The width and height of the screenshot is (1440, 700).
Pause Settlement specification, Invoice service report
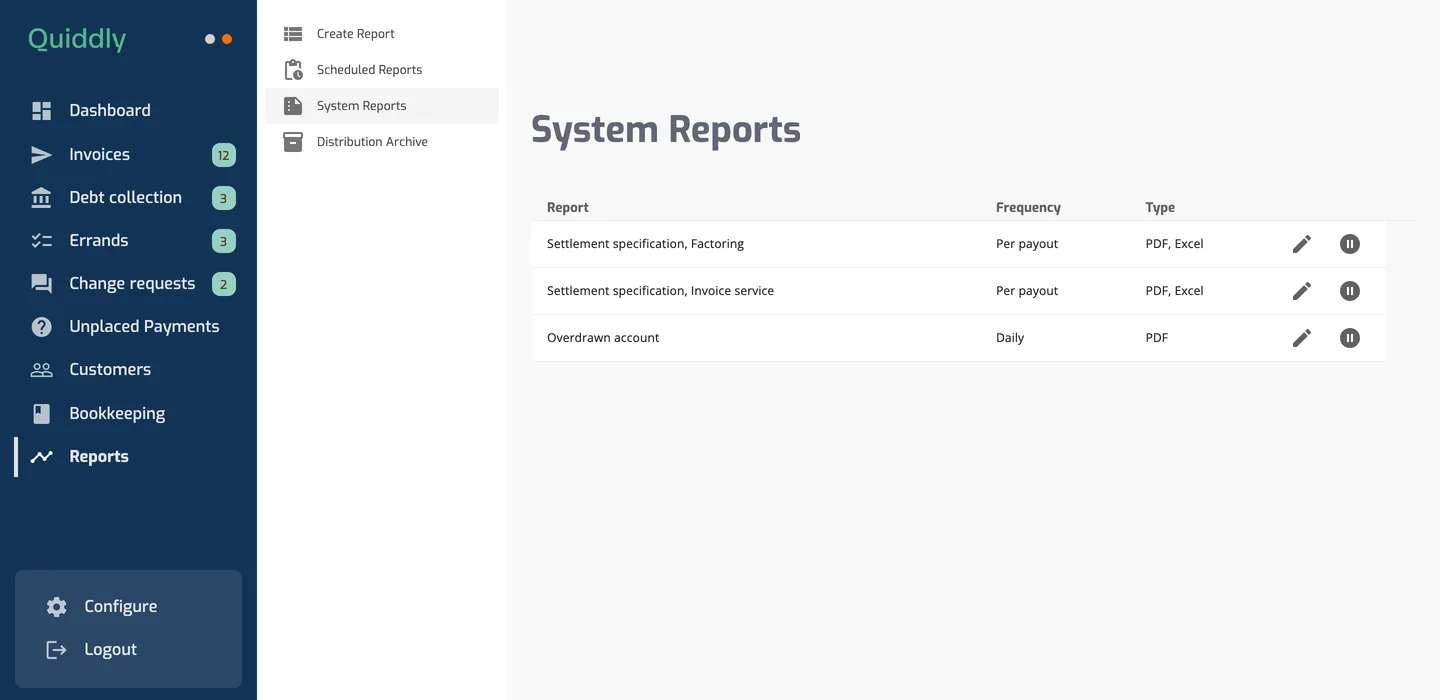[x=1350, y=291]
